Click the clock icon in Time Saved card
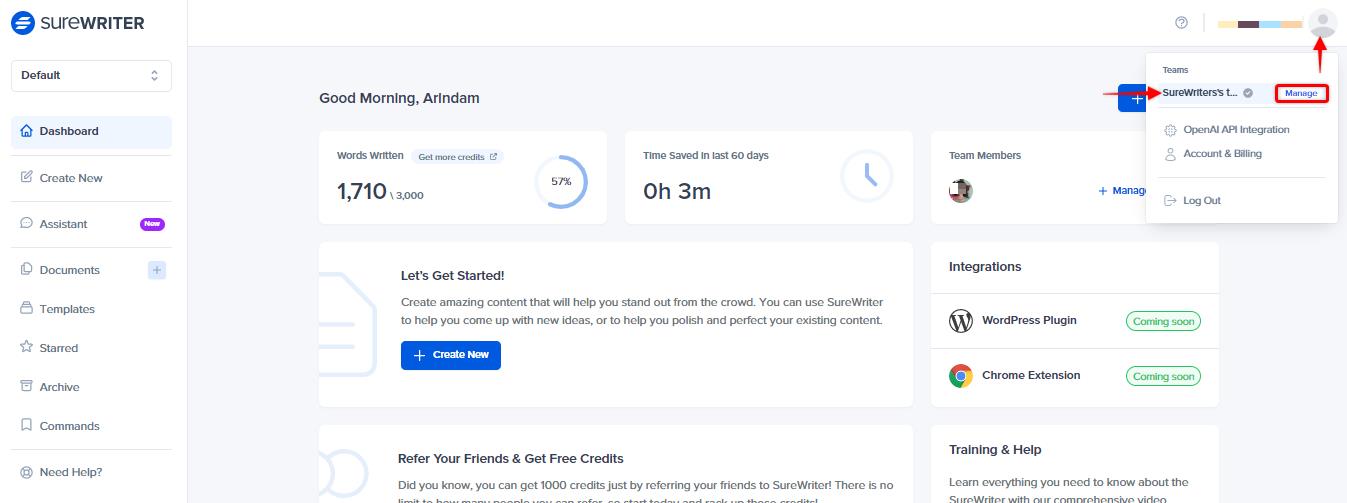 [866, 177]
